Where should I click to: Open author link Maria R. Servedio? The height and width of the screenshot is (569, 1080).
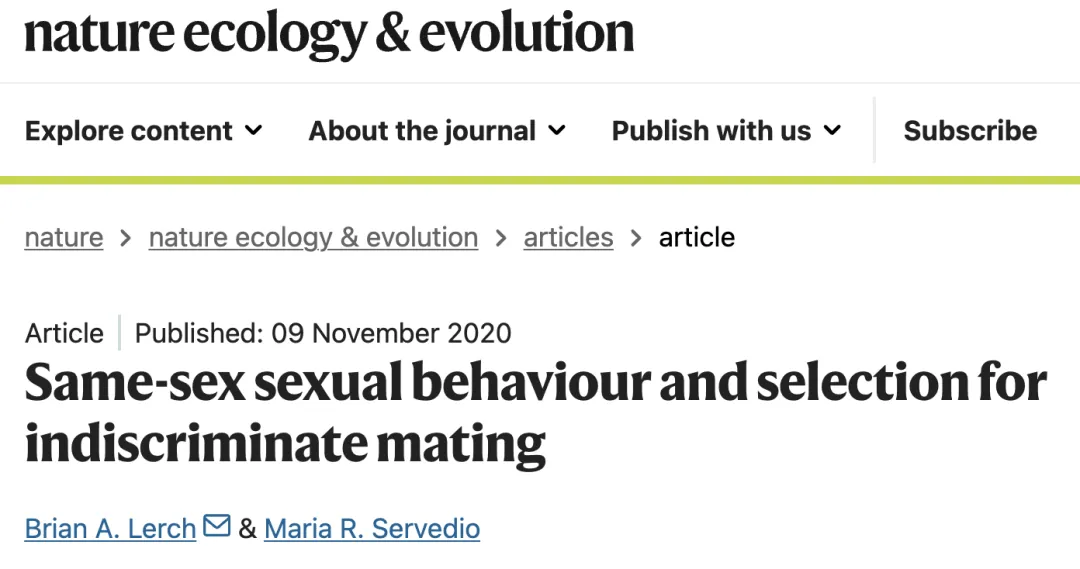pyautogui.click(x=372, y=528)
